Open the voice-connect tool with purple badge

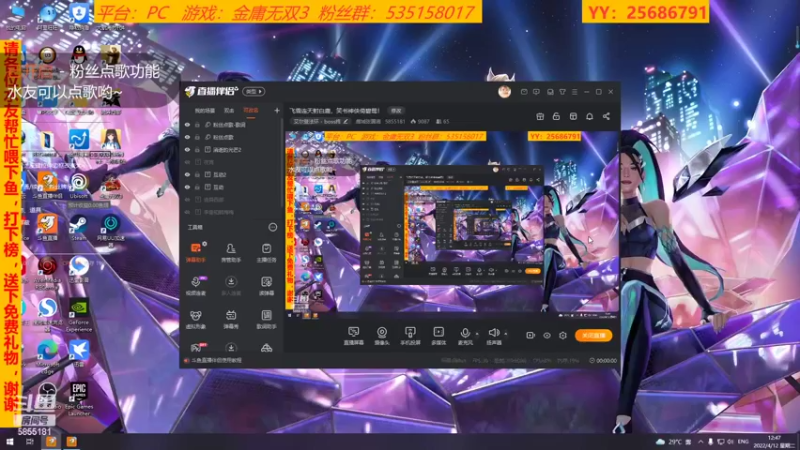click(x=195, y=286)
